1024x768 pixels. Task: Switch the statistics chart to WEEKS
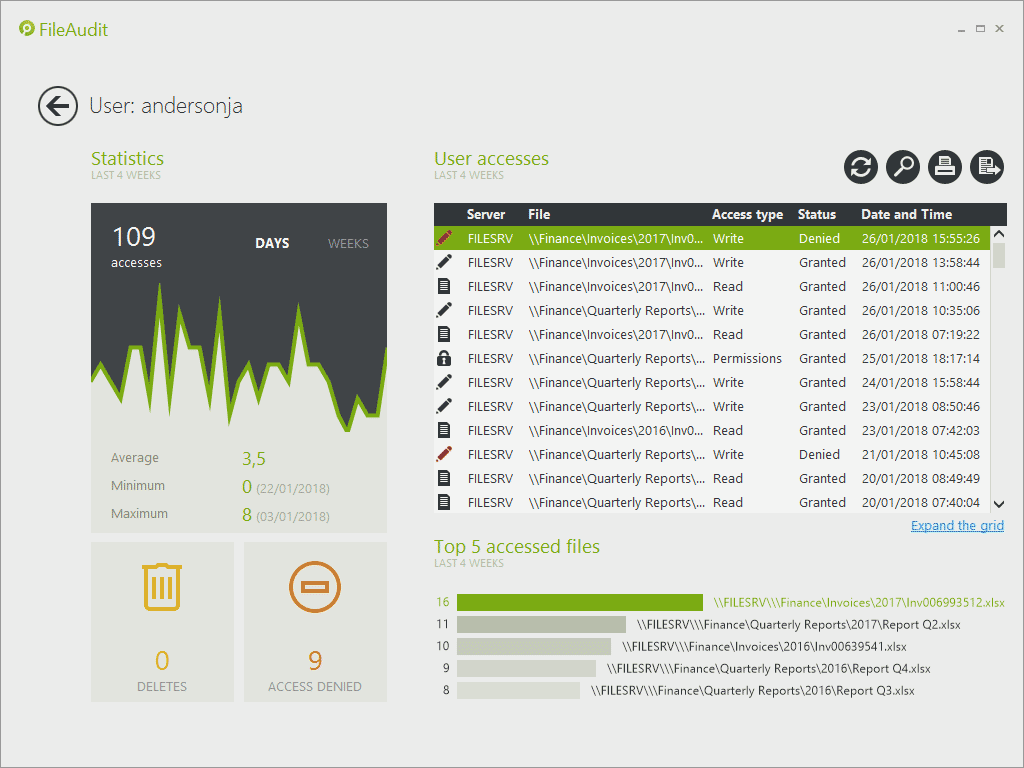(x=348, y=243)
